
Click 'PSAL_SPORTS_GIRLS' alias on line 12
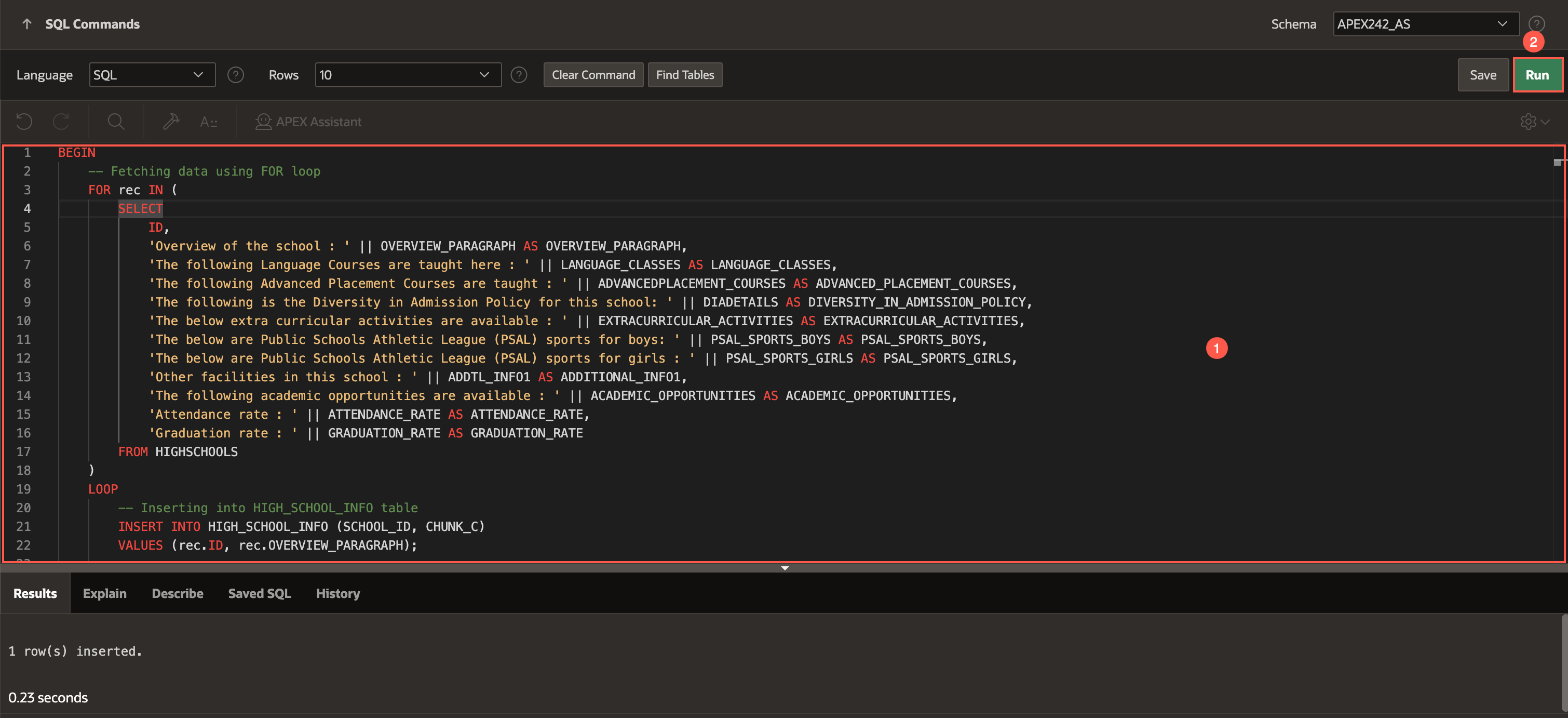(x=947, y=358)
